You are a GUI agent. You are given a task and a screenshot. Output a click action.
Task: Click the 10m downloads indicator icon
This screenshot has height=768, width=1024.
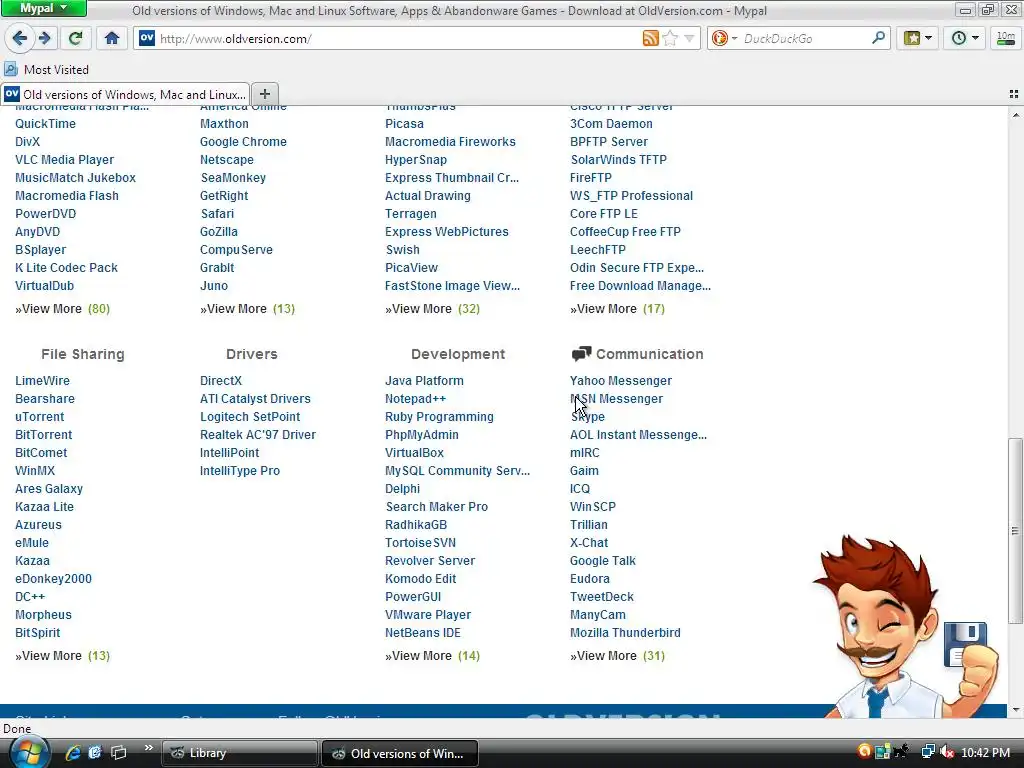click(1006, 38)
